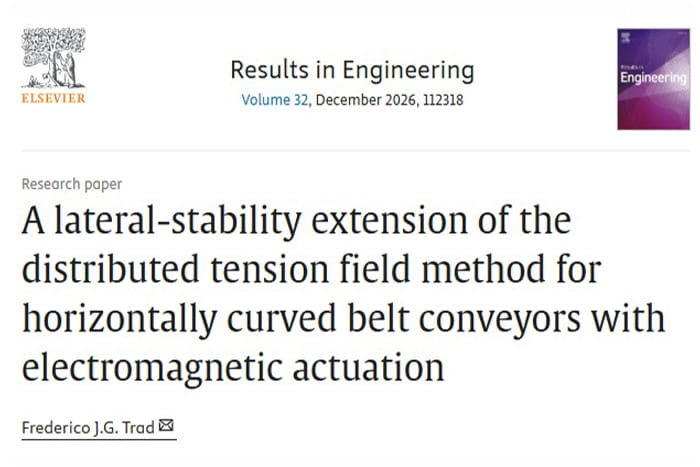The height and width of the screenshot is (467, 700).
Task: Click the horizontal divider below the journal header
Action: pyautogui.click(x=355, y=151)
